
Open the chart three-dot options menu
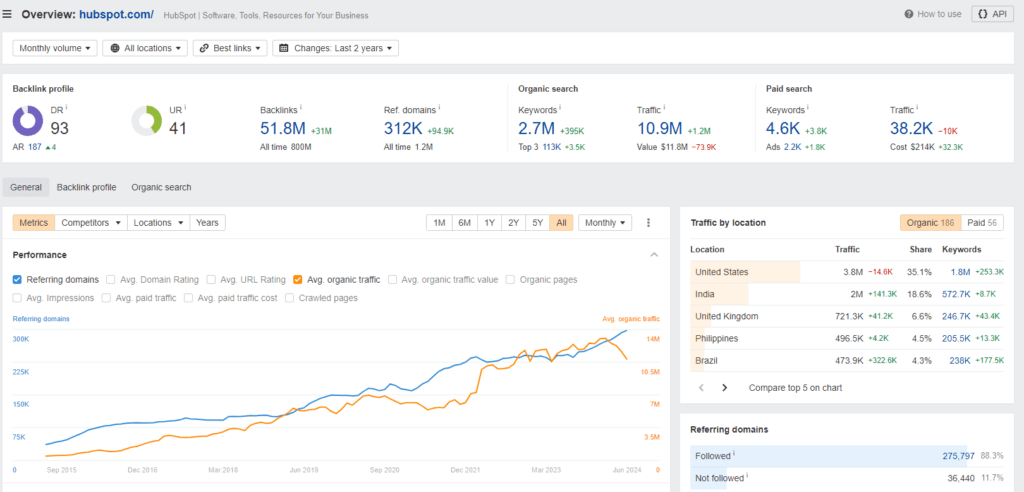[x=648, y=223]
